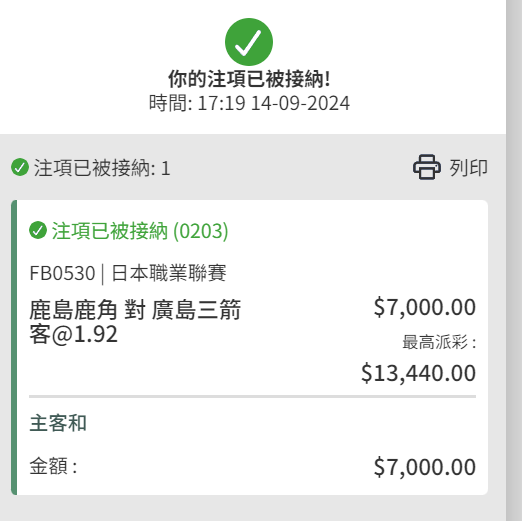The height and width of the screenshot is (521, 522).
Task: Click the 客@1.92 odds selection text
Action: pyautogui.click(x=73, y=334)
